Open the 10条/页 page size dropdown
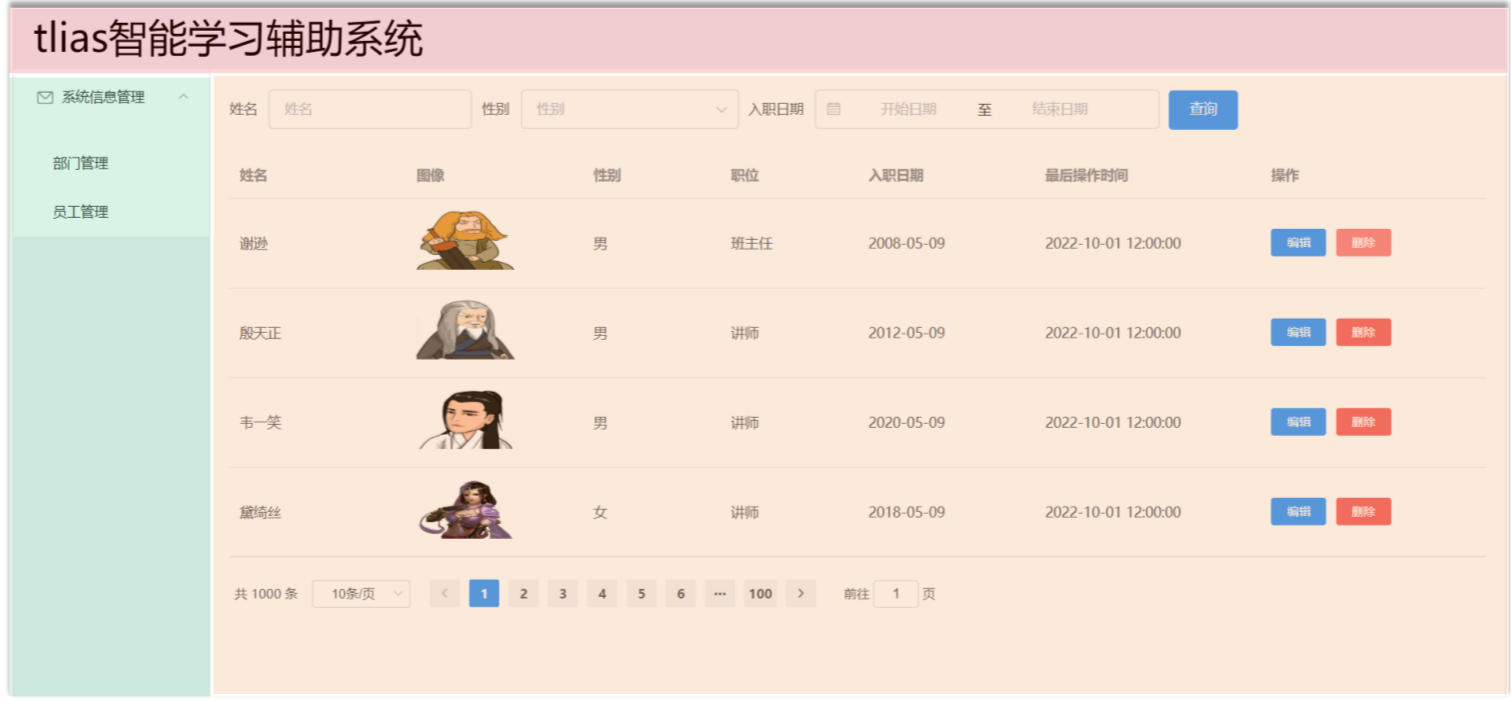 click(361, 594)
